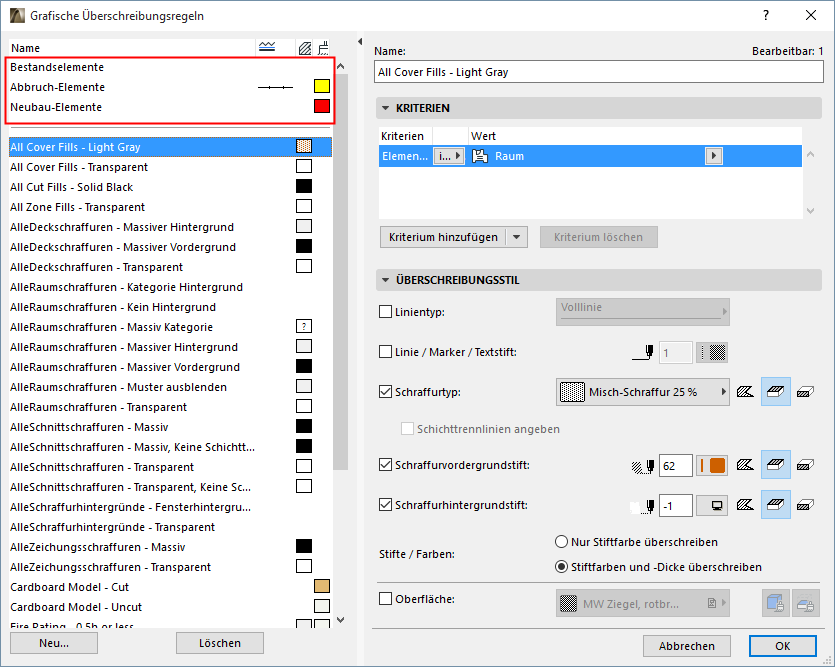
Task: Select rule All Cut Fills - Solid Black
Action: (x=170, y=187)
